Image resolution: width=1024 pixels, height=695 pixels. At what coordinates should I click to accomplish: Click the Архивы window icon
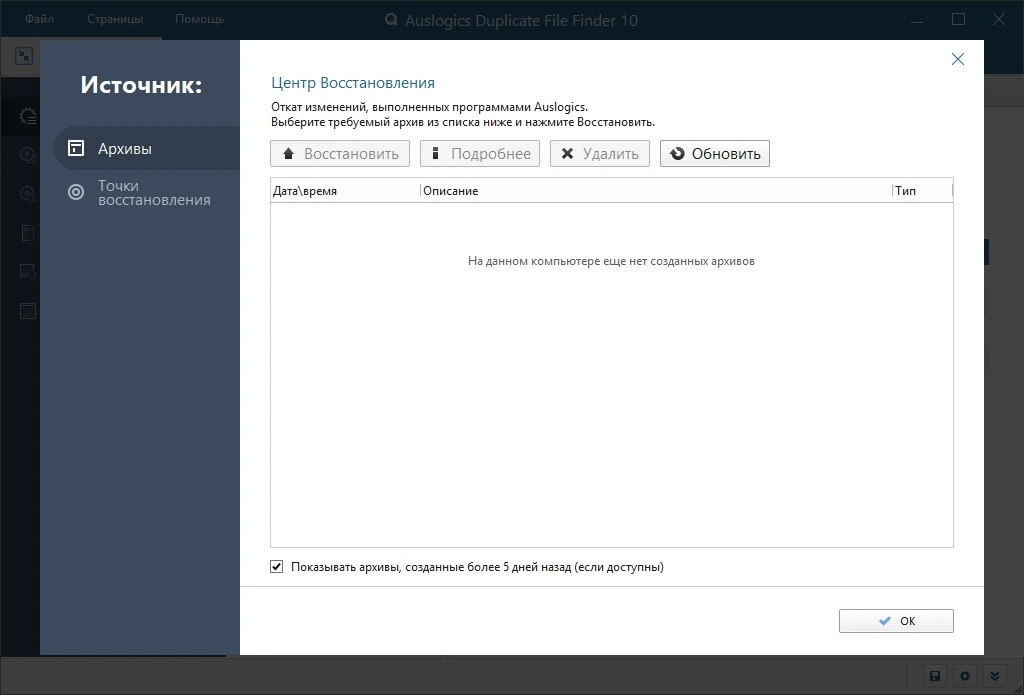click(x=76, y=148)
